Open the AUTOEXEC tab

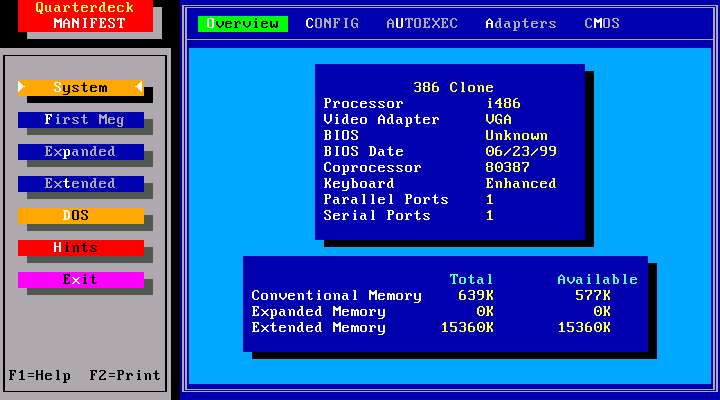tap(422, 23)
